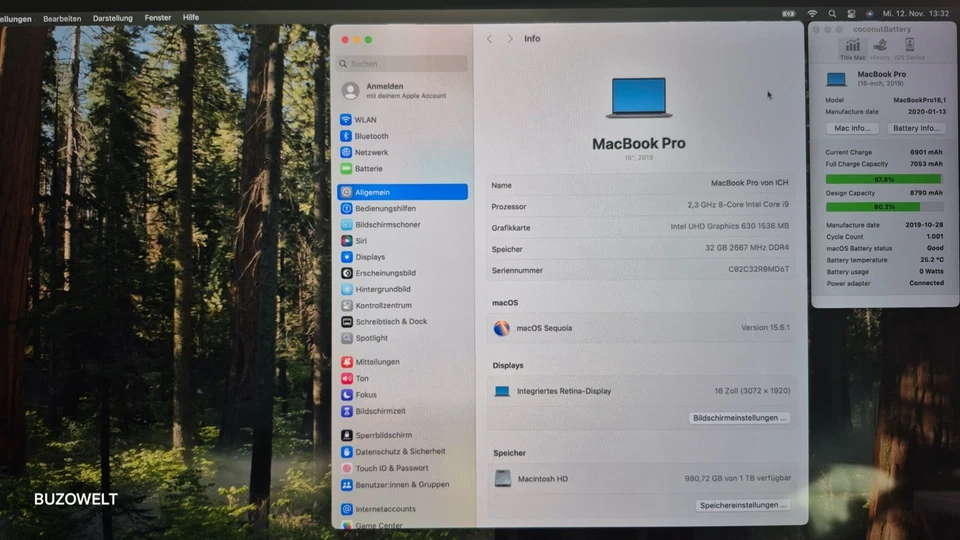Viewport: 960px width, 540px height.
Task: Click Cycle Count value in coconutBattery
Action: [934, 236]
